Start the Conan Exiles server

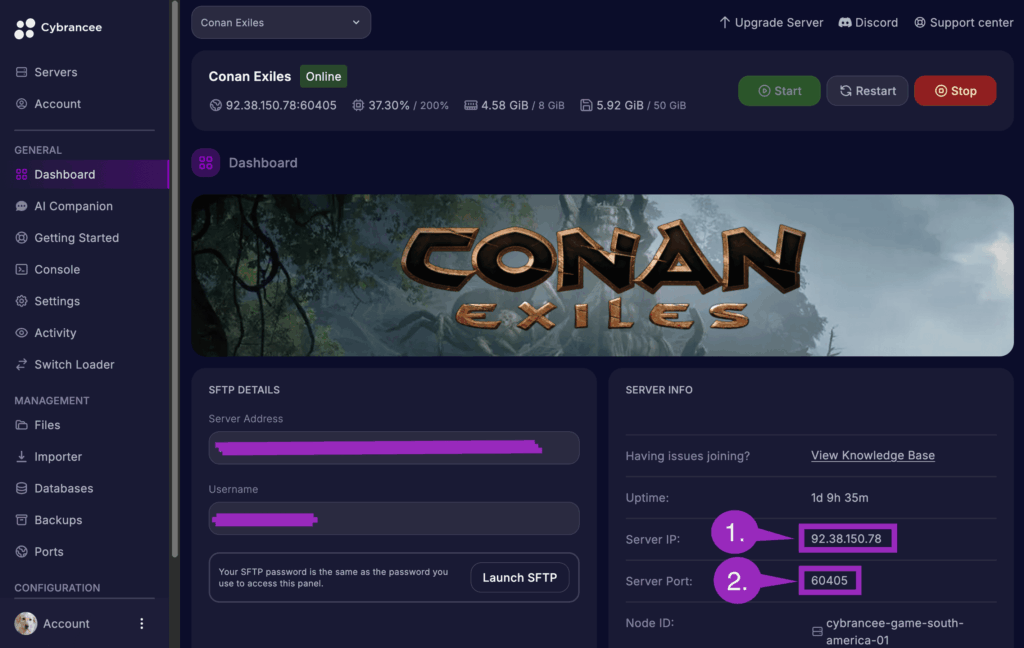[x=779, y=91]
